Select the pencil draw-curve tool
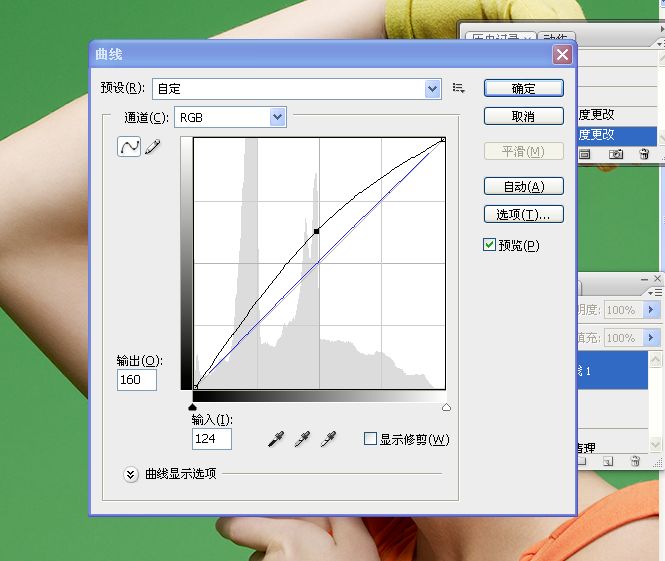 point(153,147)
